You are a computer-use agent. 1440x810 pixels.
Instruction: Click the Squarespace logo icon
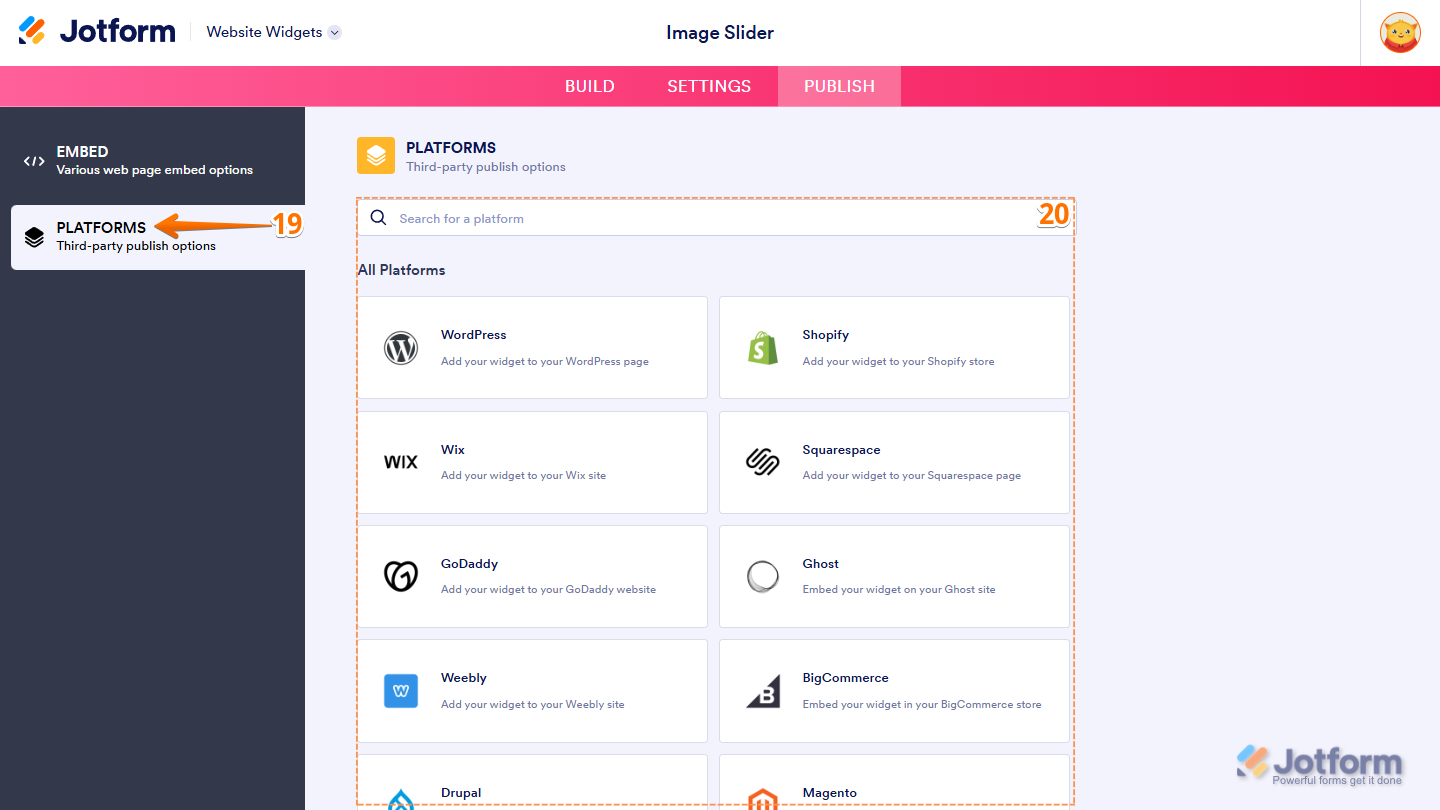tap(763, 462)
